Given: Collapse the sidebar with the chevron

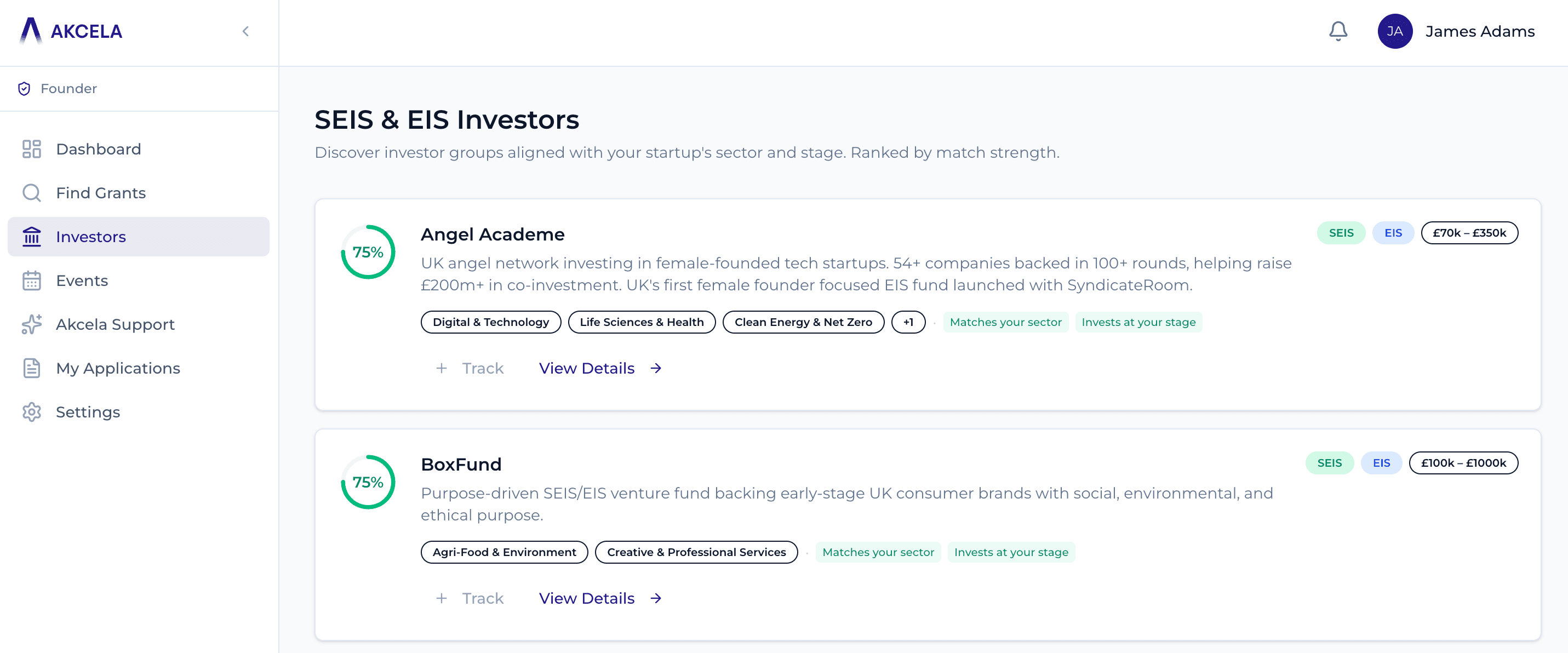Looking at the screenshot, I should tap(246, 31).
